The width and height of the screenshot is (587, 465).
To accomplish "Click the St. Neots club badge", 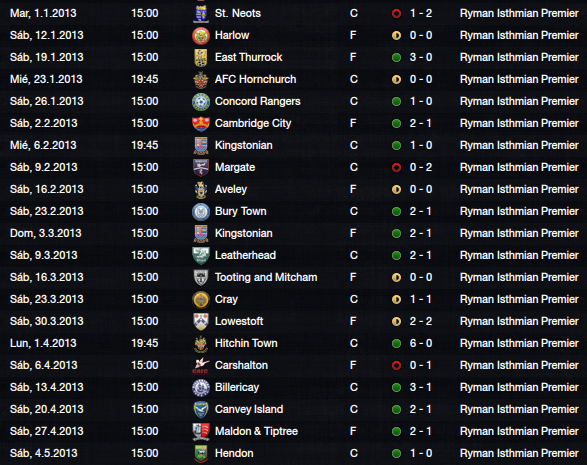I will [201, 14].
